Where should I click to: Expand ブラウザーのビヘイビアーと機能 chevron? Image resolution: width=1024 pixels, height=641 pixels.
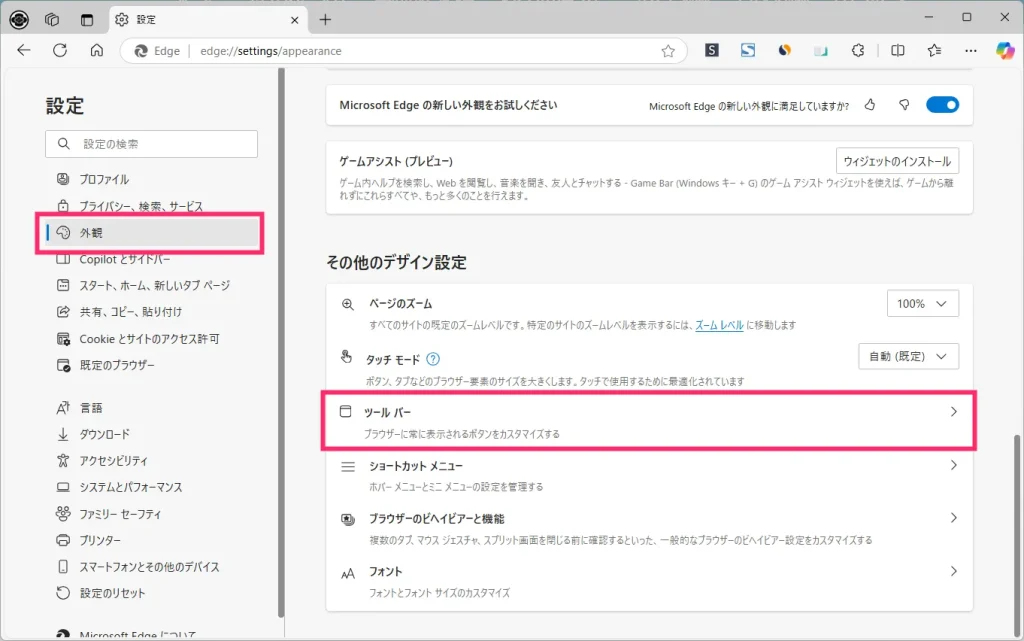pos(953,518)
